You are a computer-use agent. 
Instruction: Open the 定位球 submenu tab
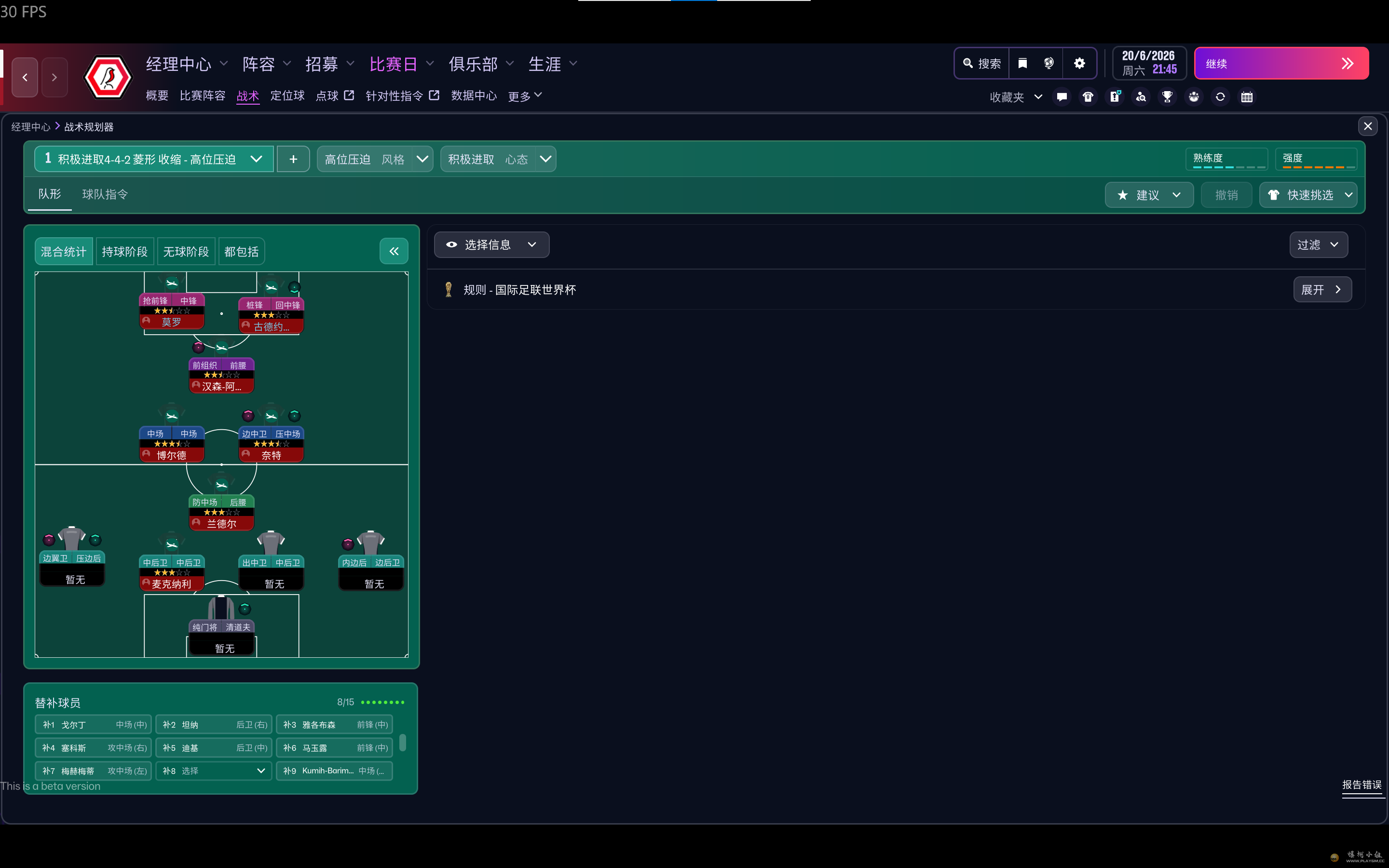click(x=287, y=95)
